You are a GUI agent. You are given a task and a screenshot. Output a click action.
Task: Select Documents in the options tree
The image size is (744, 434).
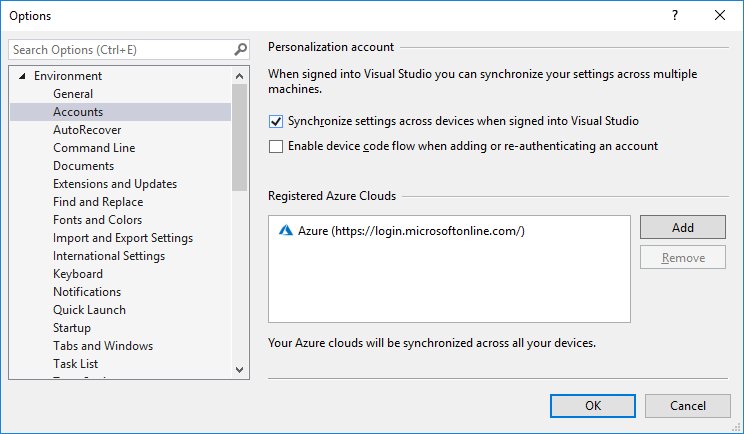click(84, 166)
